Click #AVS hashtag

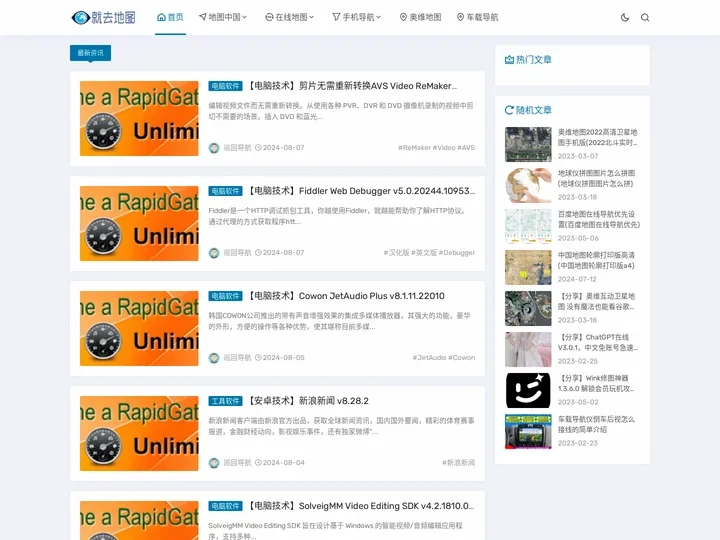pos(466,148)
